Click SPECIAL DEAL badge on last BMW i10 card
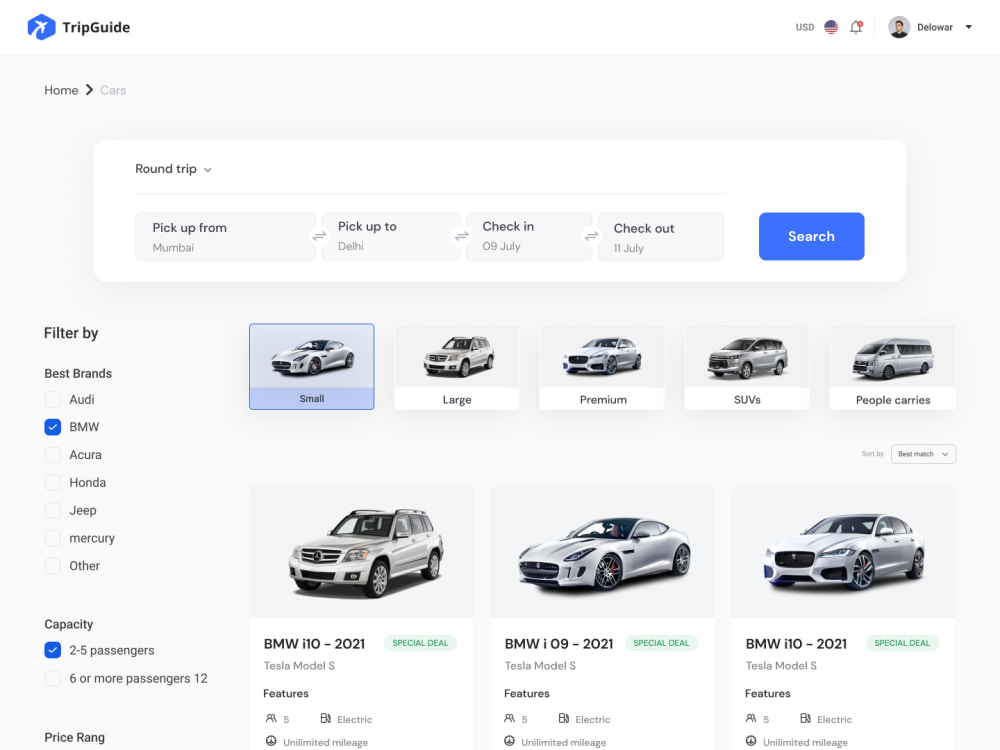Image resolution: width=1000 pixels, height=750 pixels. tap(902, 643)
